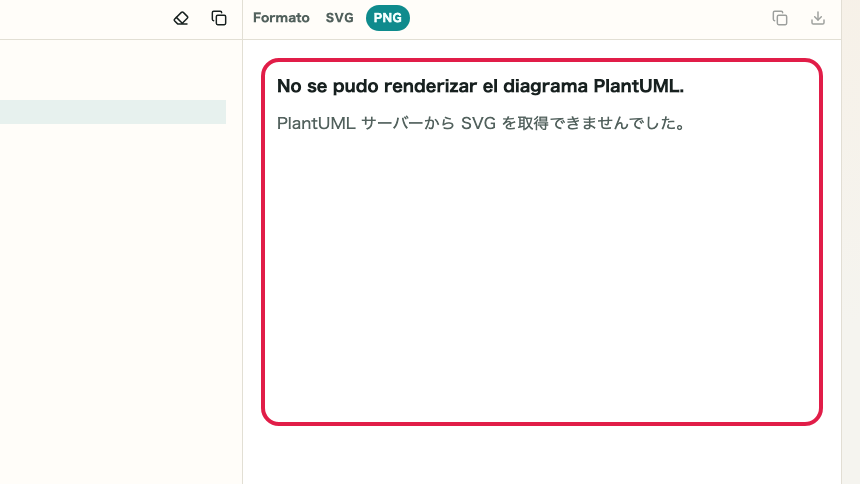Switch output format to SVG
This screenshot has width=860, height=484.
(x=340, y=18)
